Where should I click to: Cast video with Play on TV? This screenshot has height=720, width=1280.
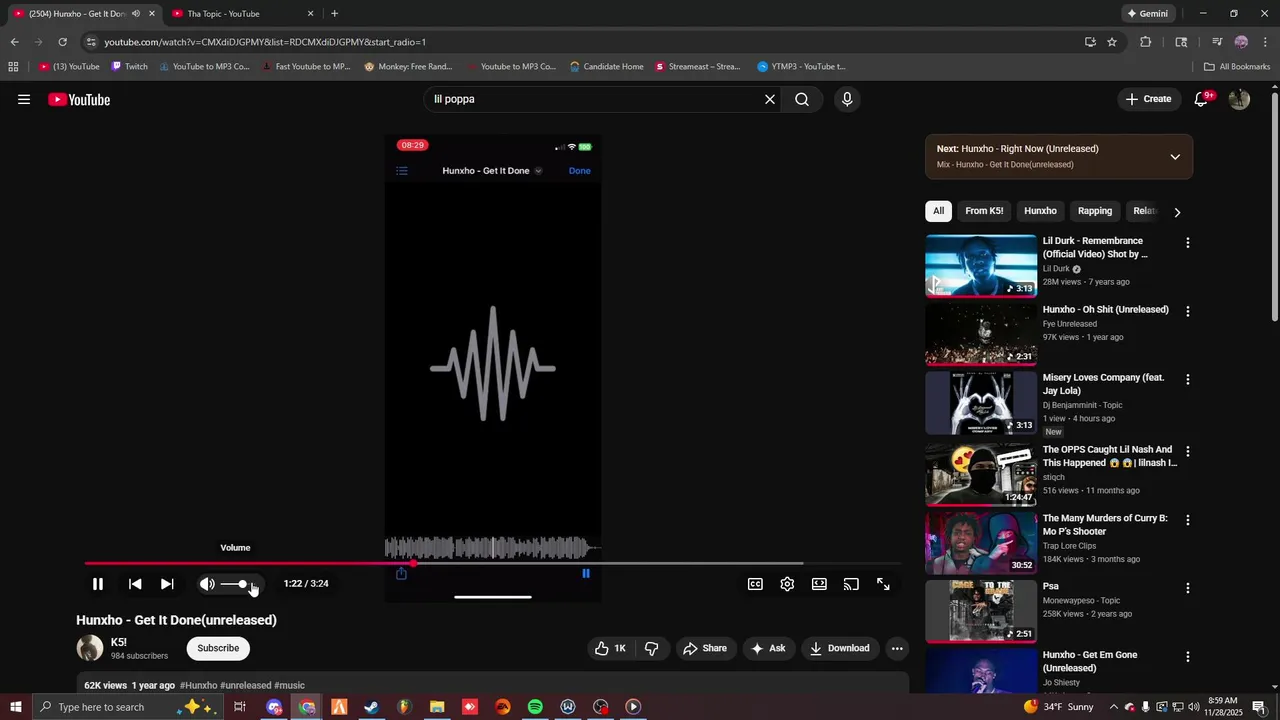point(851,584)
